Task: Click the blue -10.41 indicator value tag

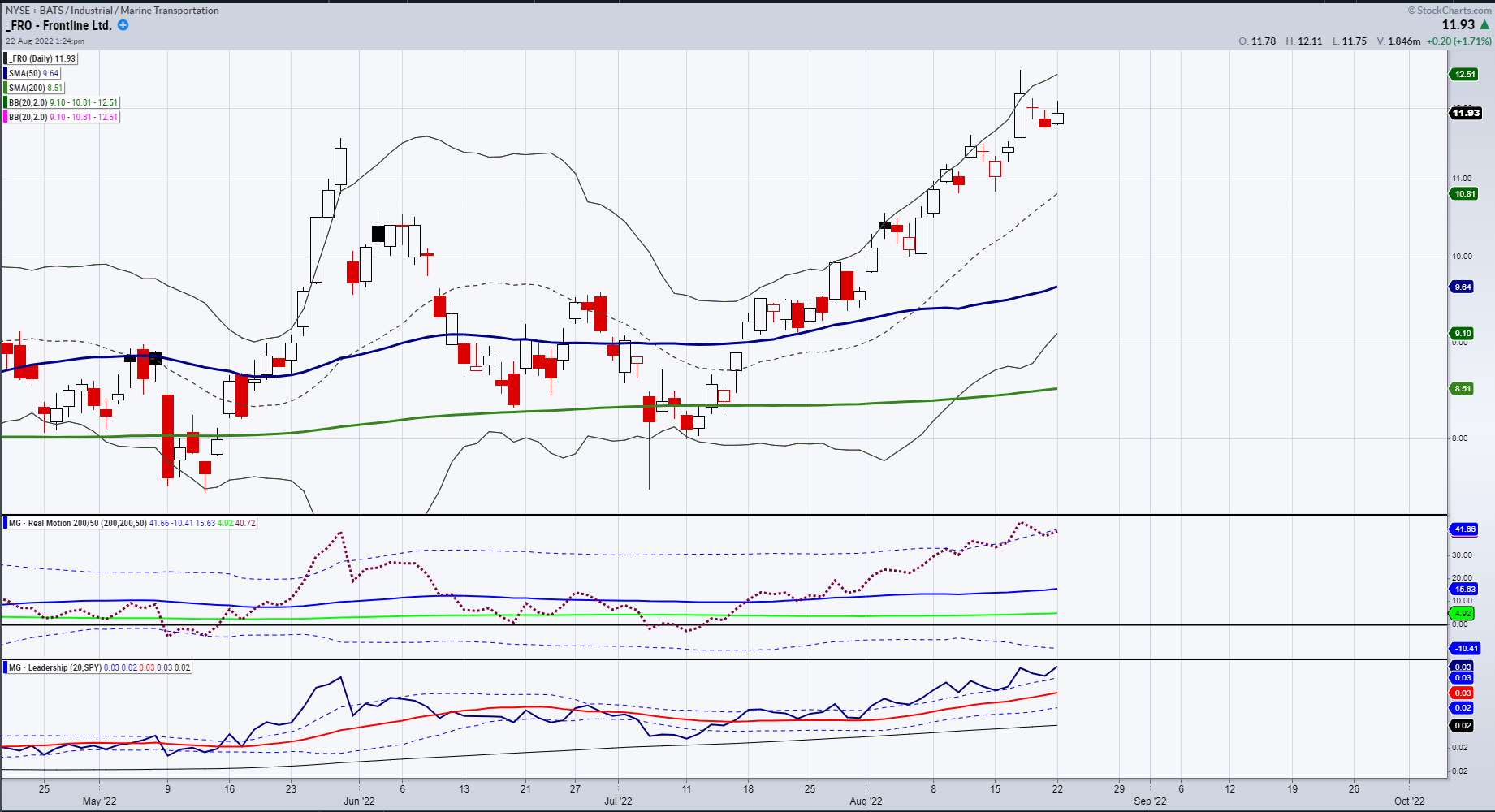Action: [x=1466, y=649]
